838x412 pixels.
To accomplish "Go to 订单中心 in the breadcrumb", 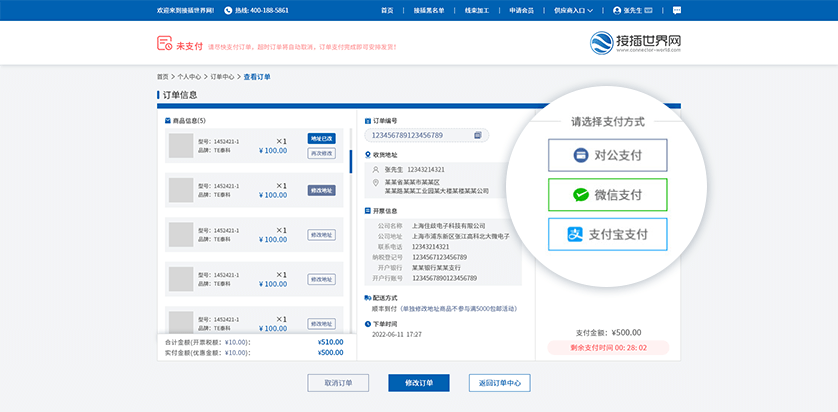I will point(222,77).
